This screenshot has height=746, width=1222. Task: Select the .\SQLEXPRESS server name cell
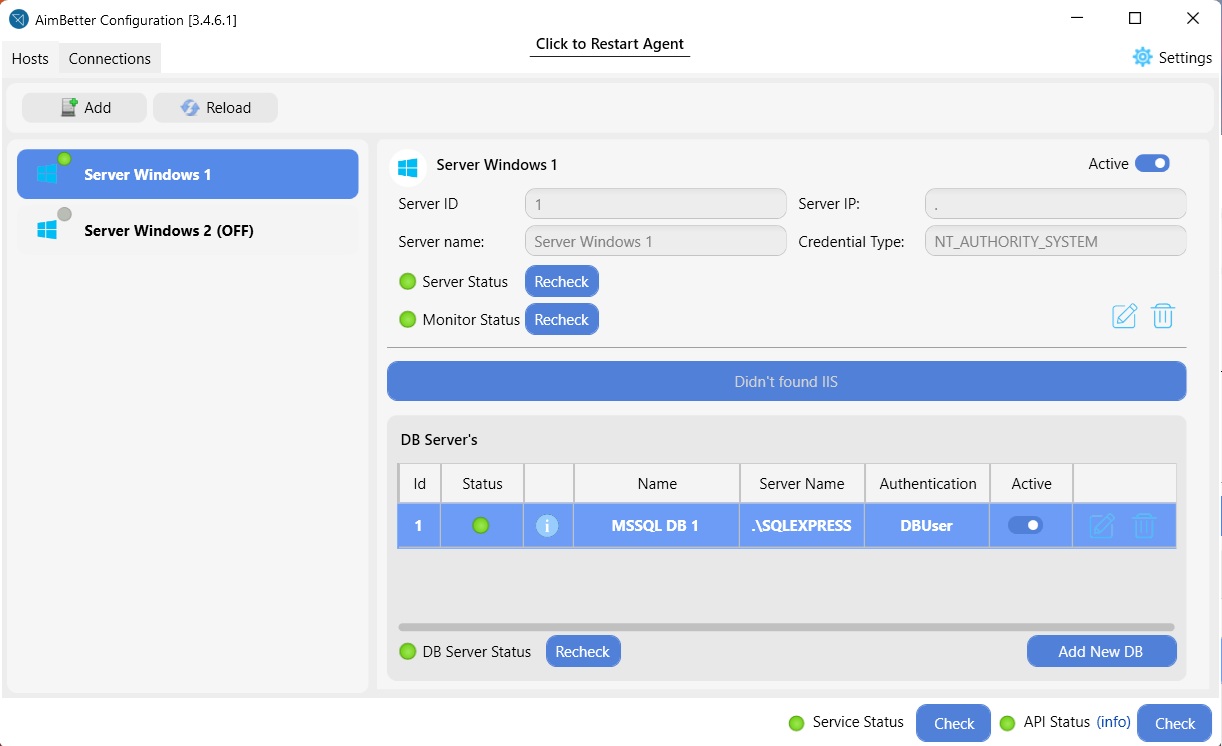pyautogui.click(x=802, y=525)
